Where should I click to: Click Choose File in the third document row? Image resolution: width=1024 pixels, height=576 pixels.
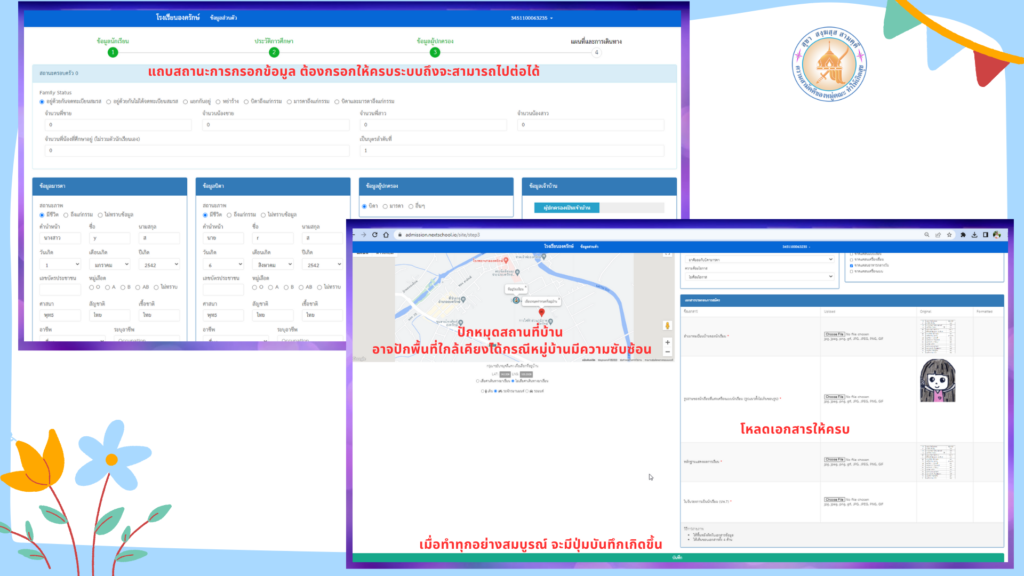(834, 460)
